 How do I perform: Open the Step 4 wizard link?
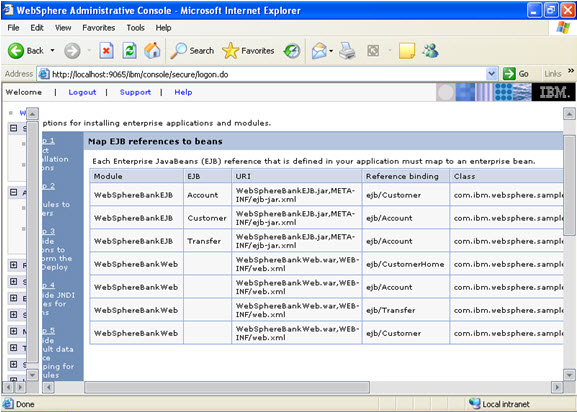[49, 285]
